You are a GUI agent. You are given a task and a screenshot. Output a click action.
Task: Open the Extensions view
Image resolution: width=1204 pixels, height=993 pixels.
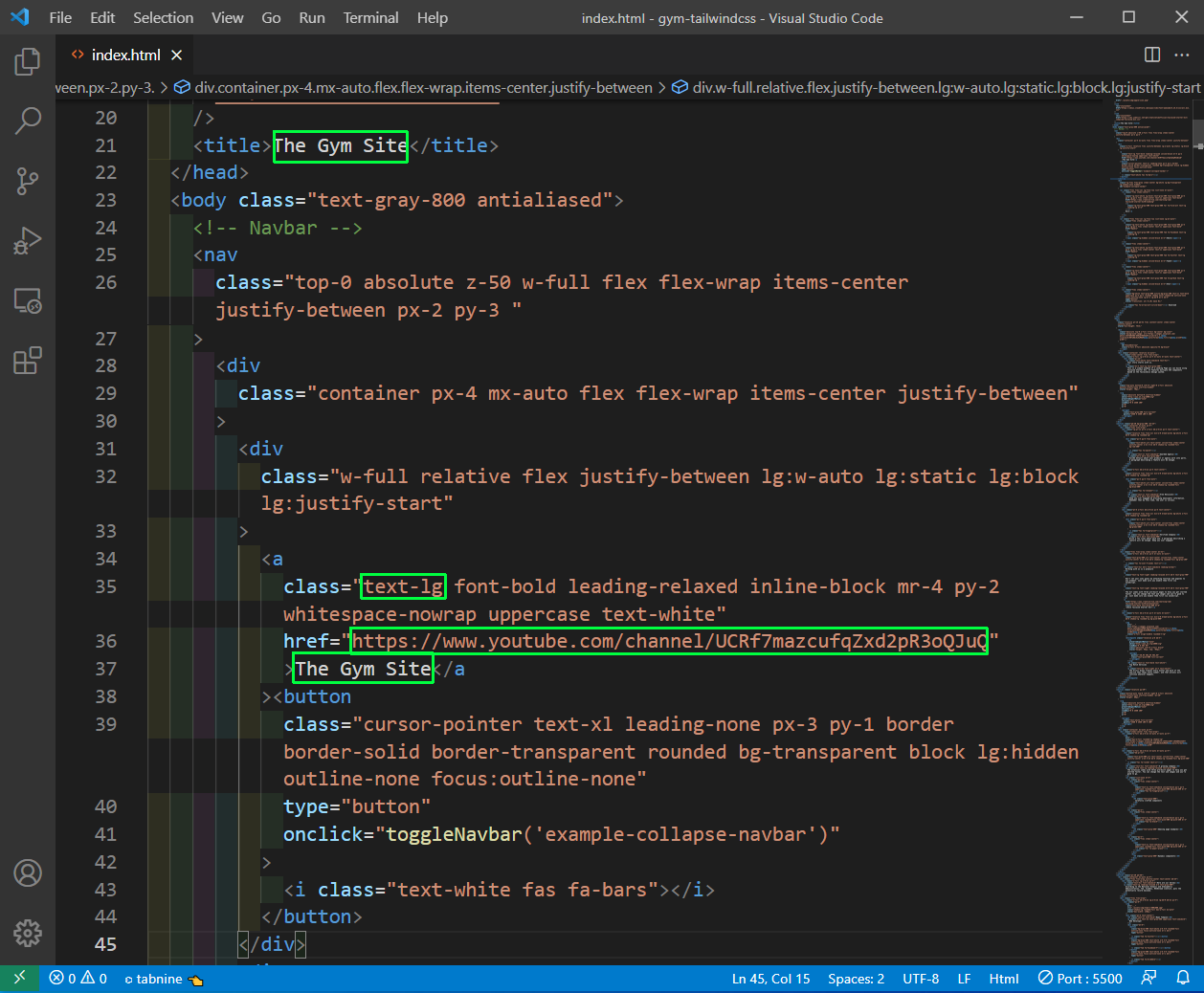tap(28, 361)
